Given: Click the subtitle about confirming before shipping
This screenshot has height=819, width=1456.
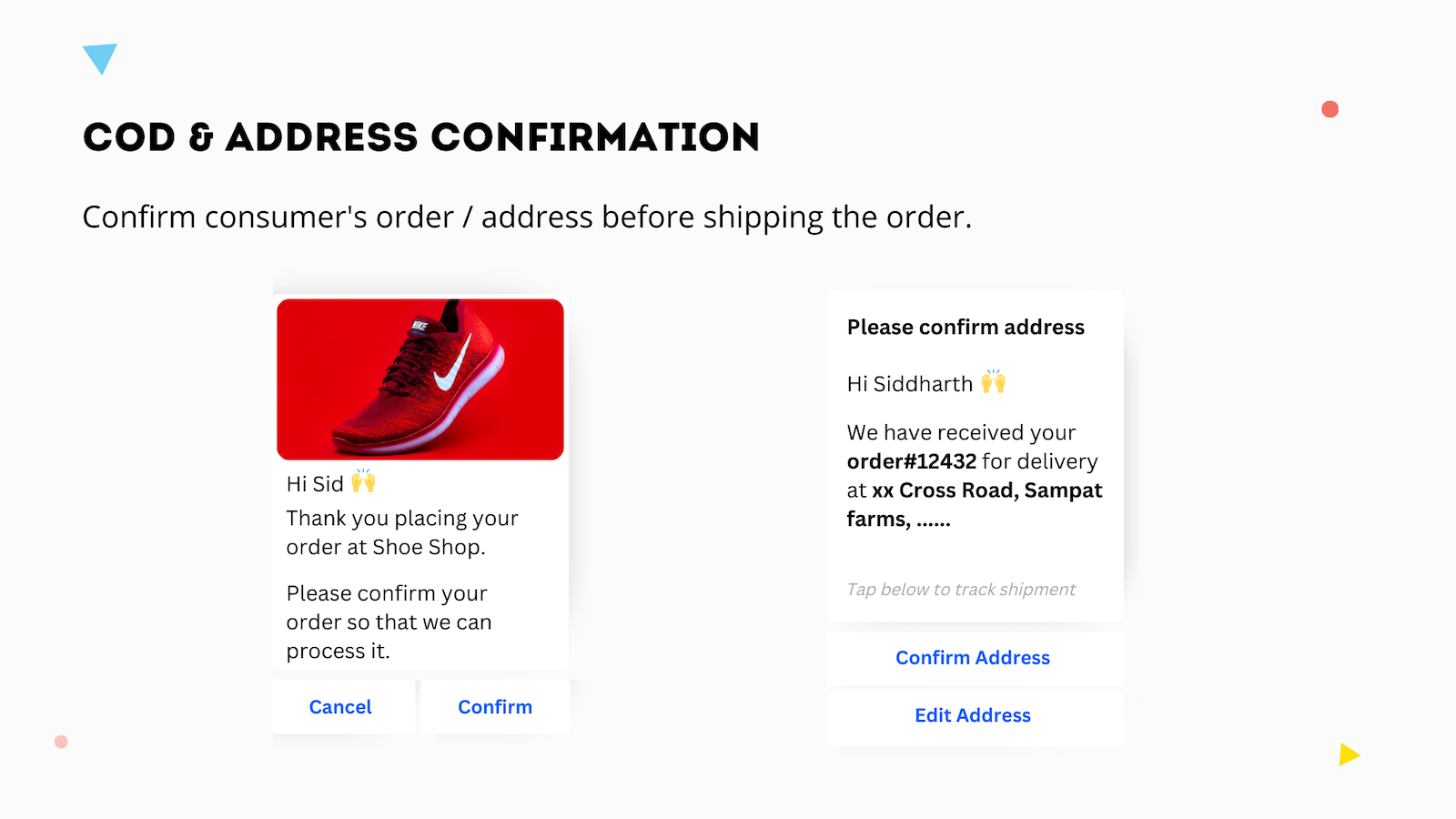Looking at the screenshot, I should tap(527, 217).
